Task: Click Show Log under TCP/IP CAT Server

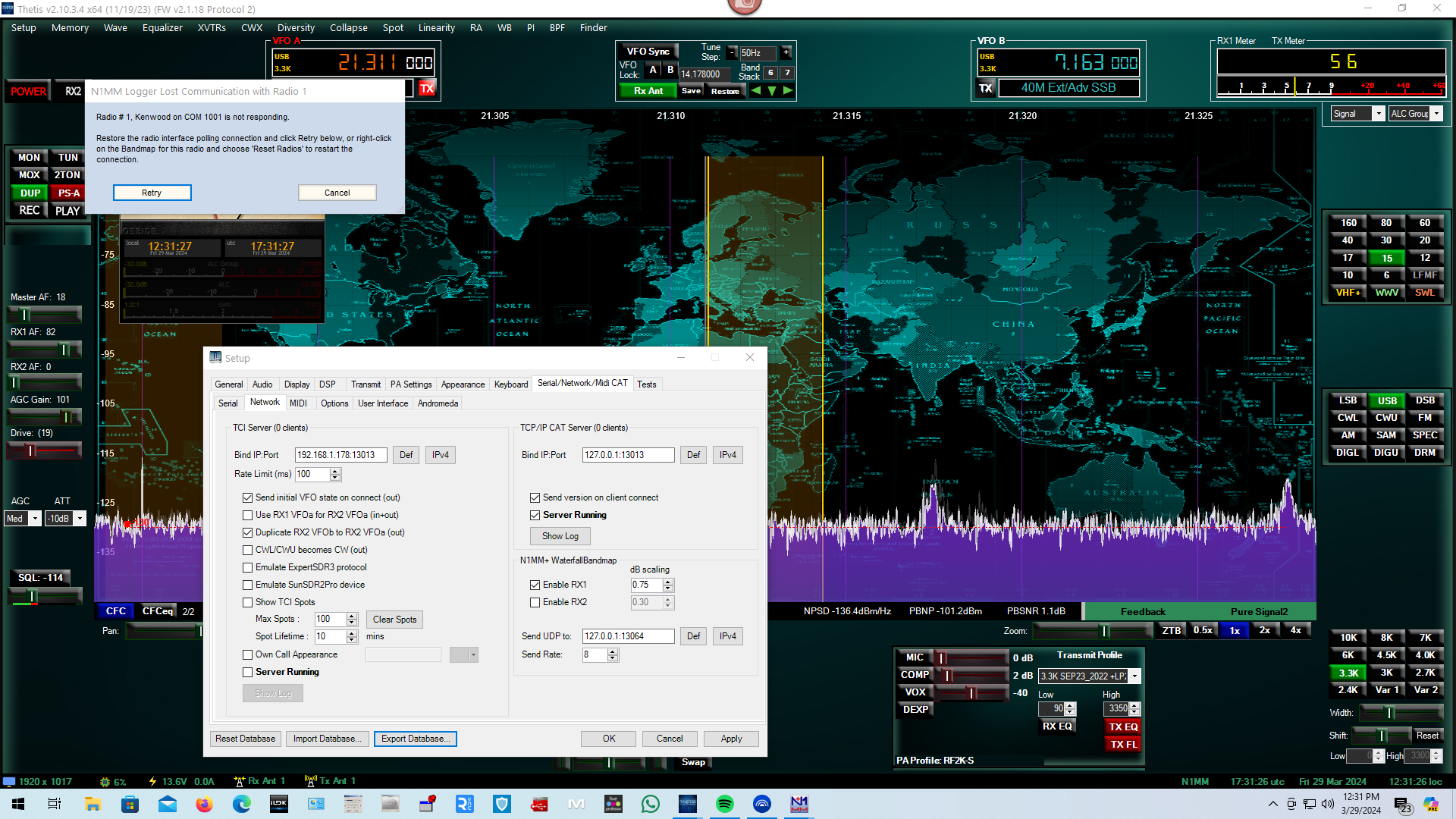Action: pyautogui.click(x=560, y=536)
